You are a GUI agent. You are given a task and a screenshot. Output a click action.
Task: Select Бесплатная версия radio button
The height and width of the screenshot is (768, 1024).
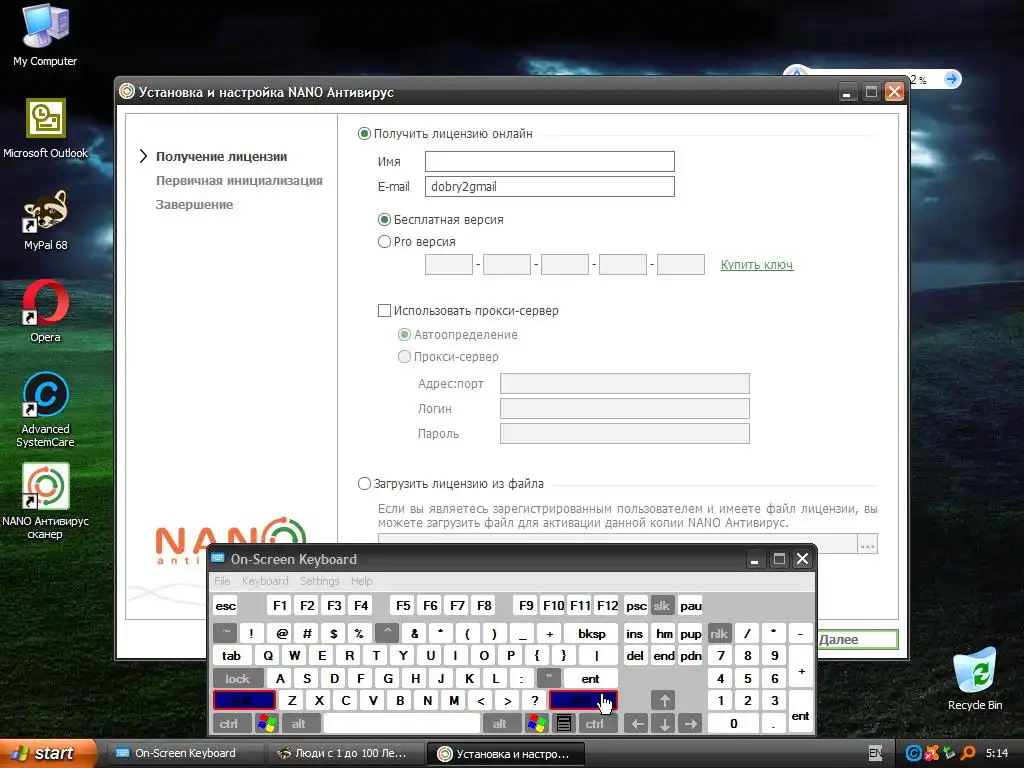[x=441, y=219]
